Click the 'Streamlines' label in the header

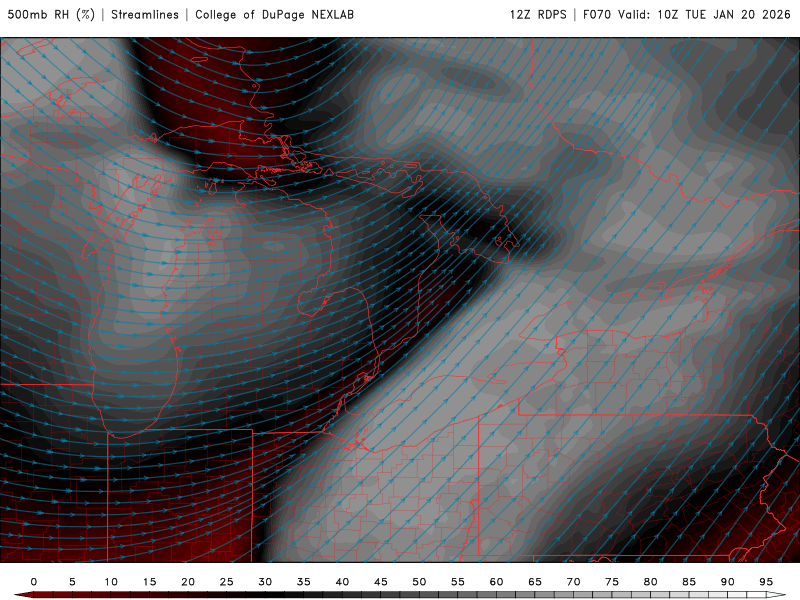click(145, 14)
